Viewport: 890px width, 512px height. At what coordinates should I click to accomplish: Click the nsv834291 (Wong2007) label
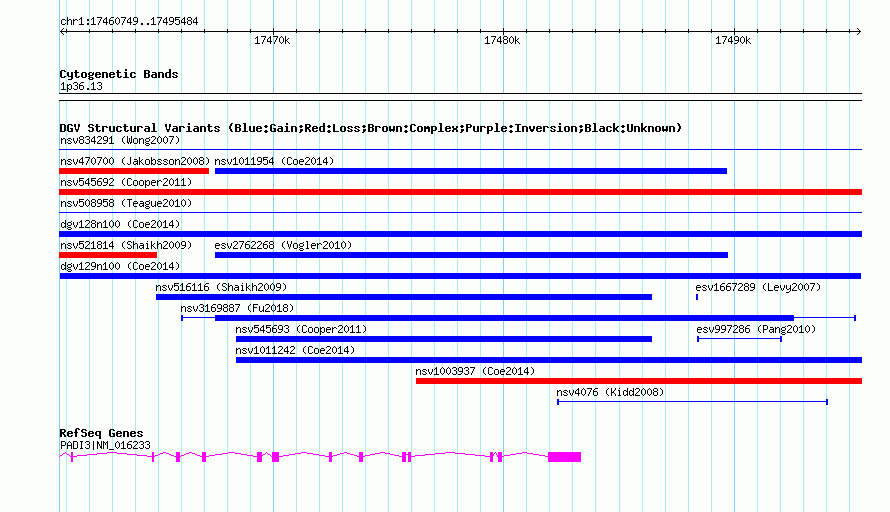[120, 140]
